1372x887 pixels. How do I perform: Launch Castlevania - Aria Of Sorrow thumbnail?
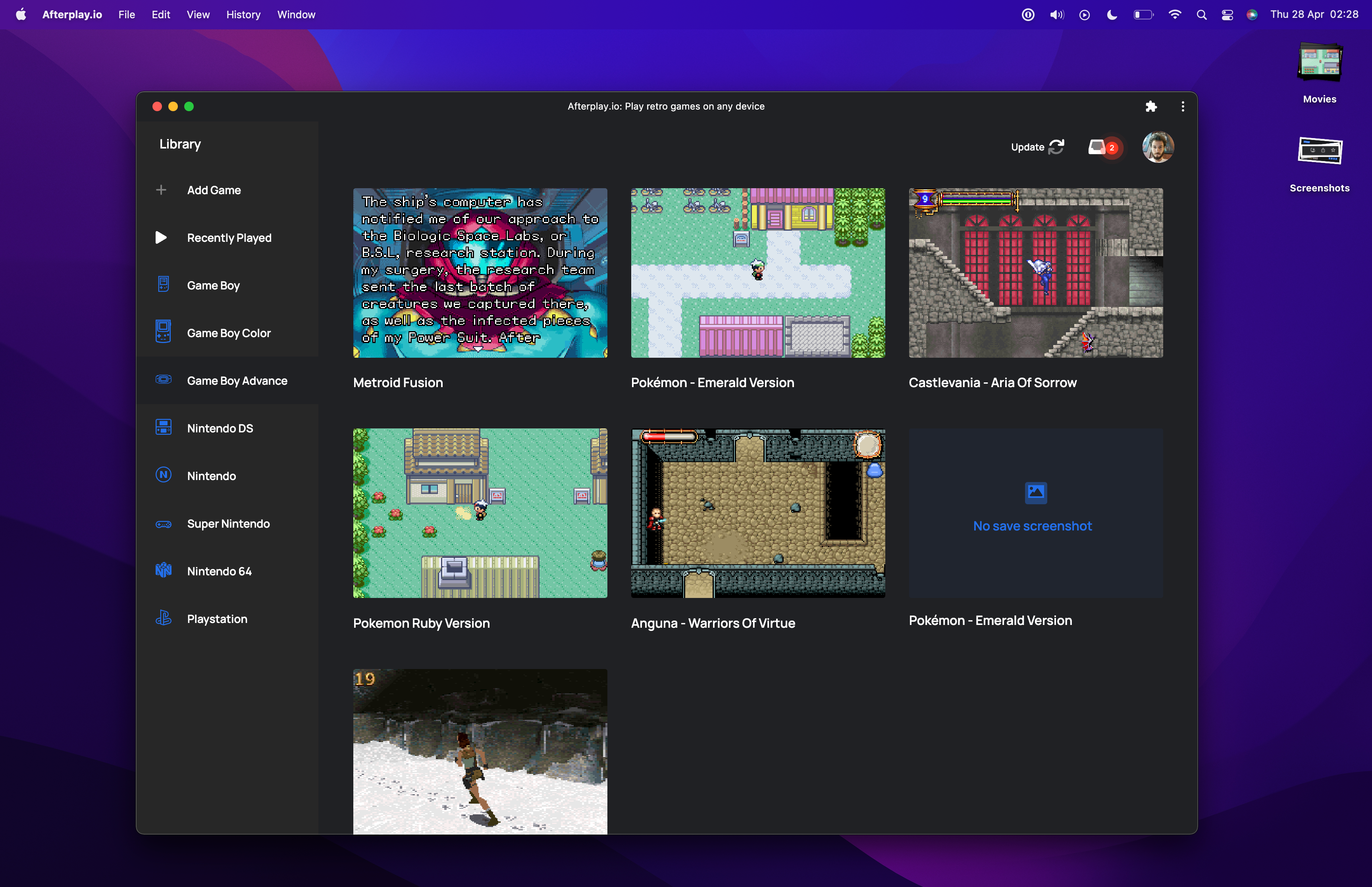(1035, 272)
